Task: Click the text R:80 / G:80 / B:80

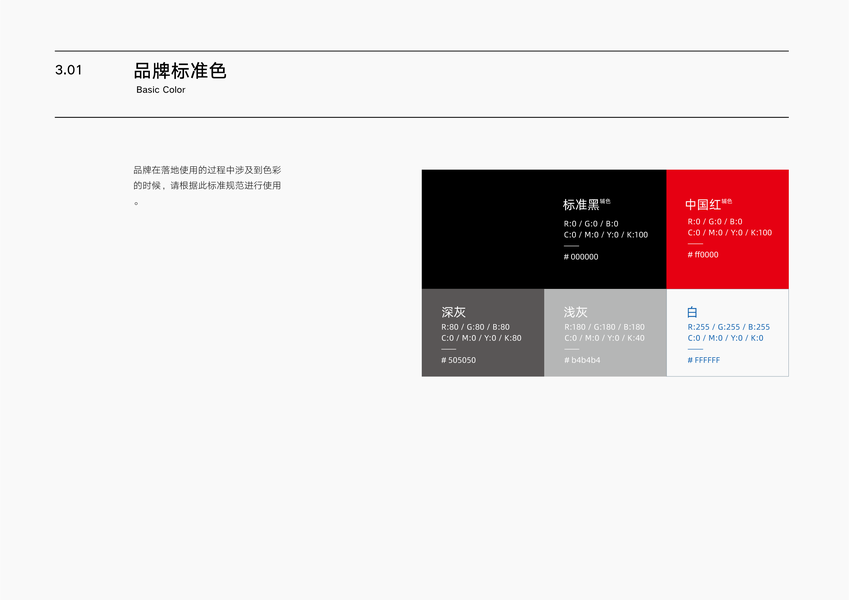Action: (x=475, y=327)
